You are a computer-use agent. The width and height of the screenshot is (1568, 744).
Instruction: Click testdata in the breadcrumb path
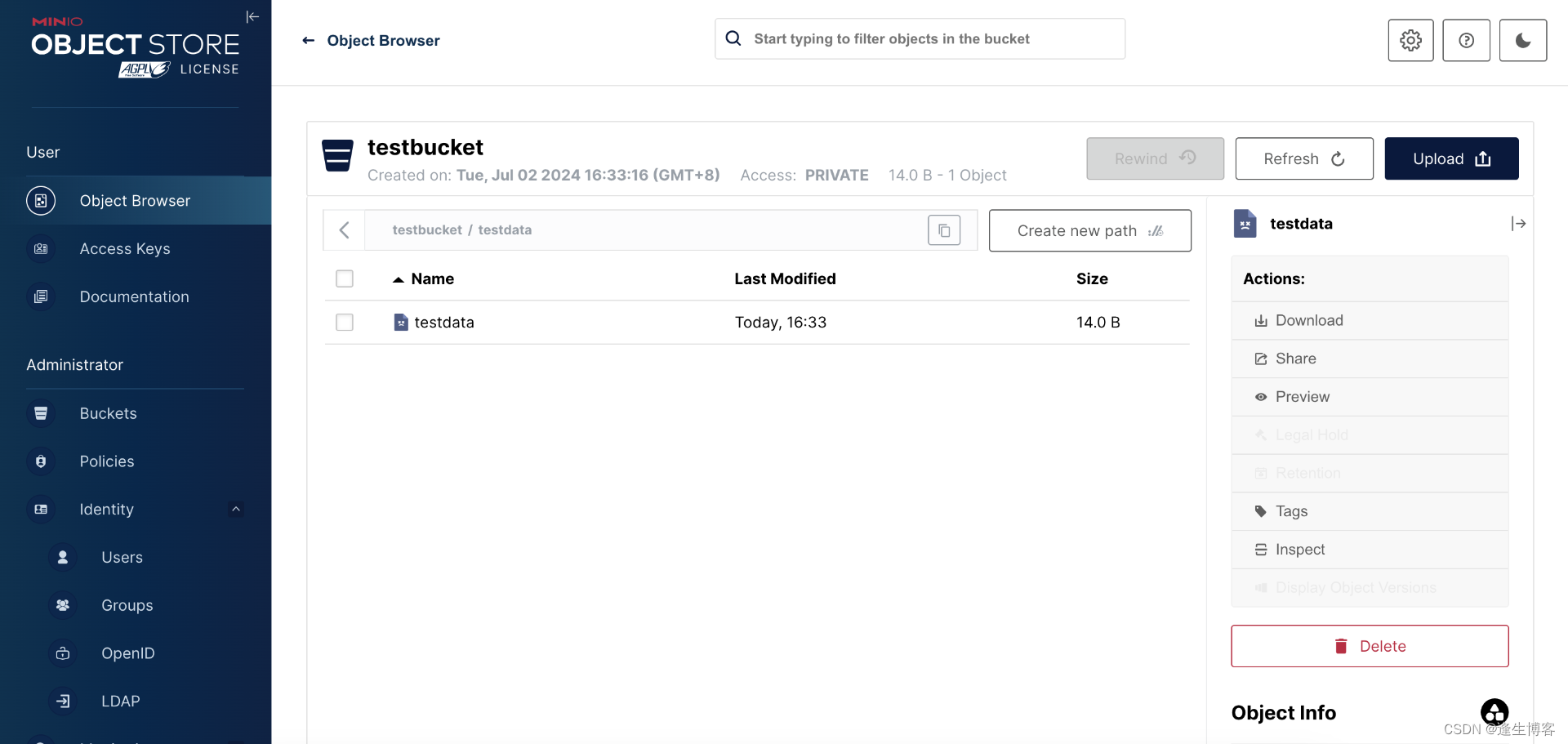click(505, 230)
